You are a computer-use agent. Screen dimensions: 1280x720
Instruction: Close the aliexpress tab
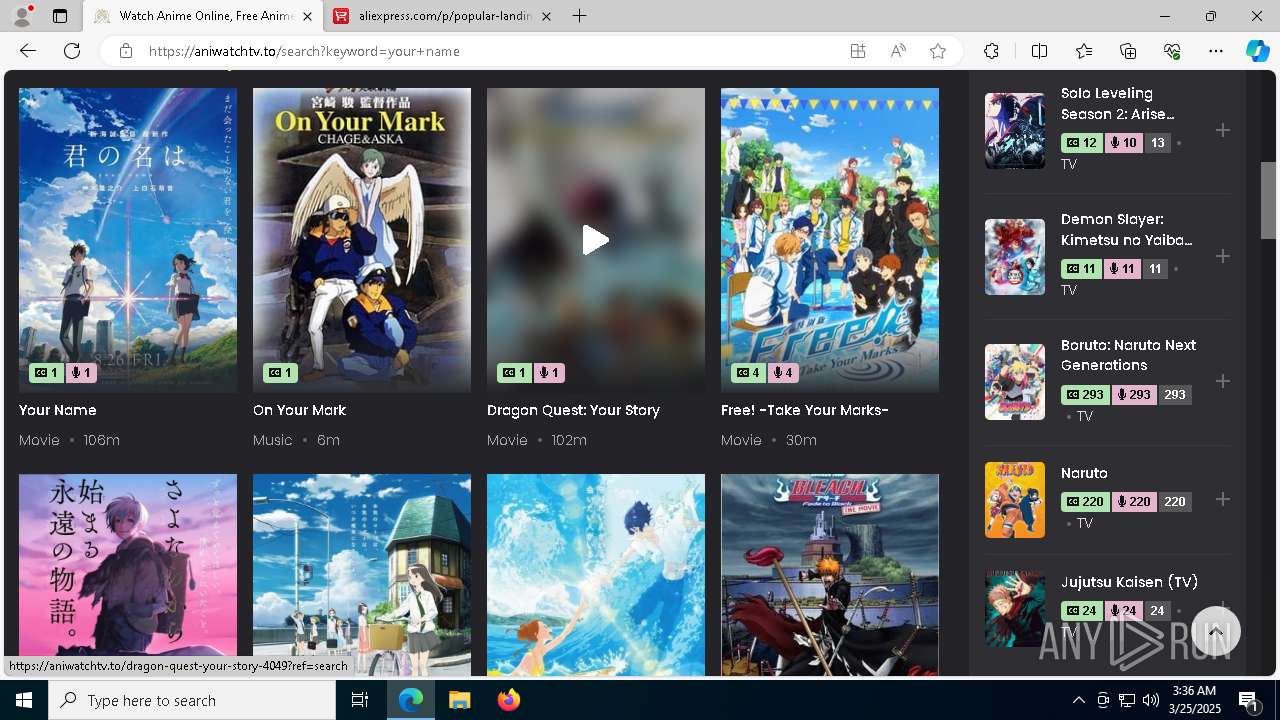click(x=546, y=16)
